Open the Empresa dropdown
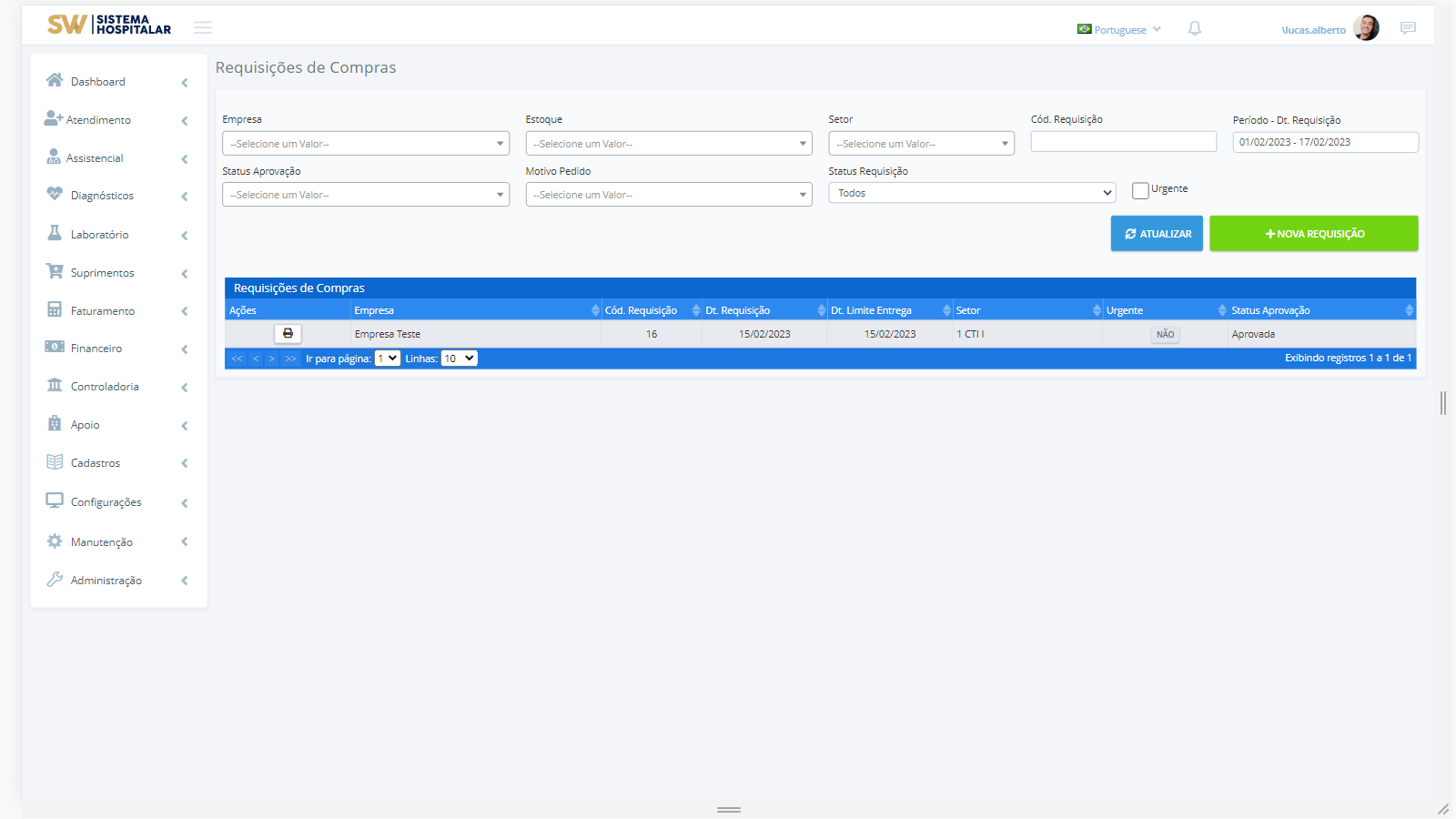1456x819 pixels. 366,144
